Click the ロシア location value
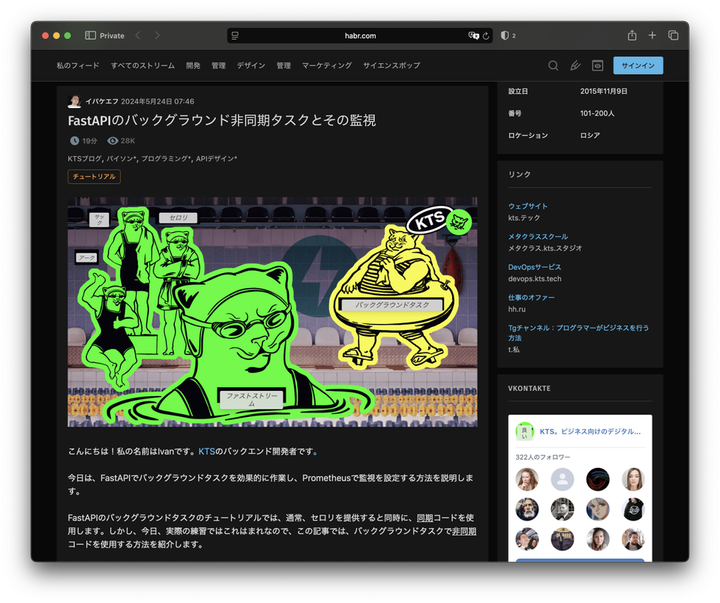720x603 pixels. click(590, 135)
